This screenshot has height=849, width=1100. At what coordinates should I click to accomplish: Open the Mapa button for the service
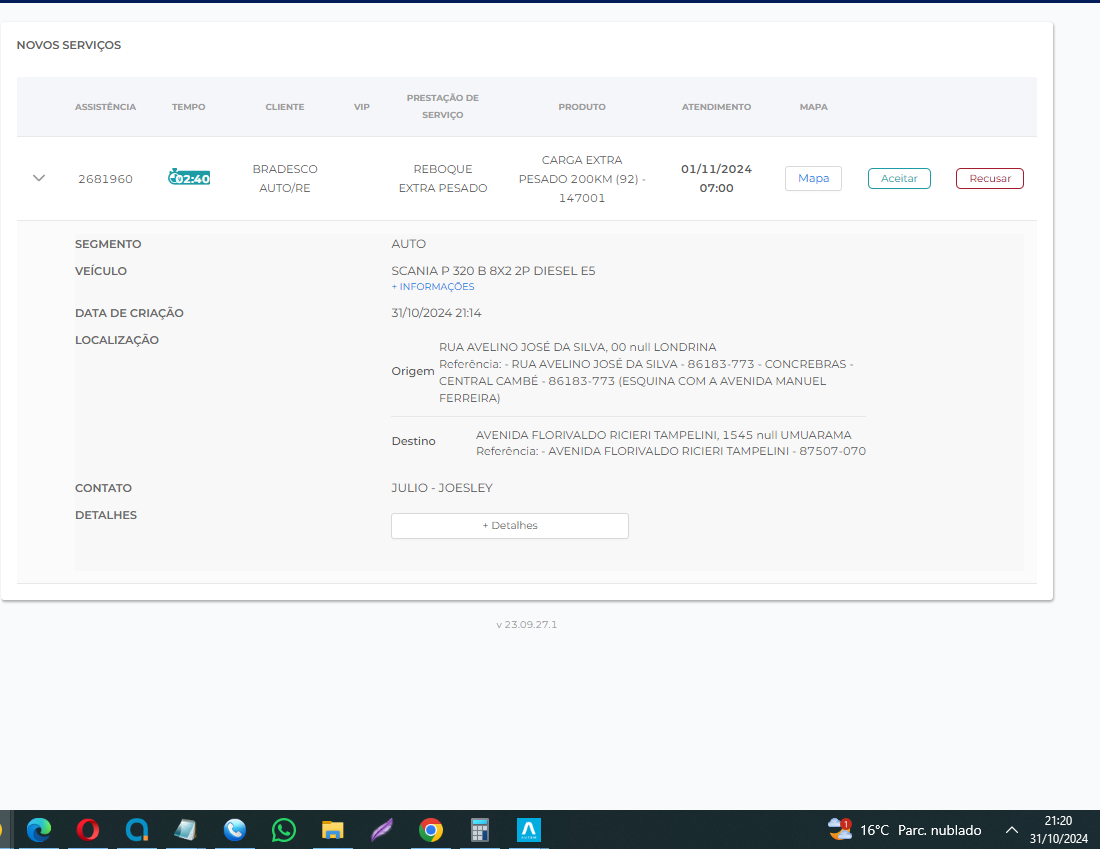813,178
